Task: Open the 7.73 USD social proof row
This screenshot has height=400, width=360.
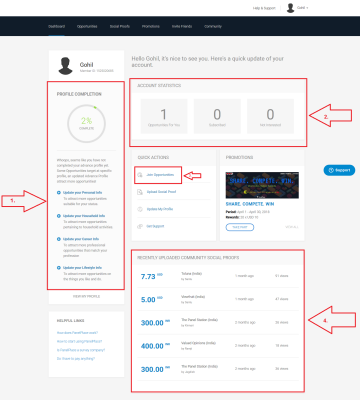Action: click(x=218, y=276)
